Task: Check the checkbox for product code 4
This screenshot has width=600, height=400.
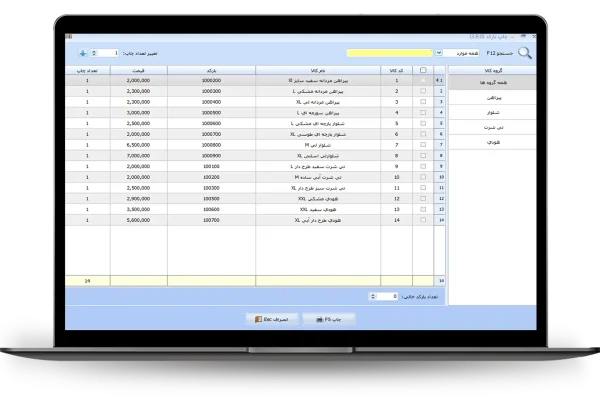Action: click(423, 113)
